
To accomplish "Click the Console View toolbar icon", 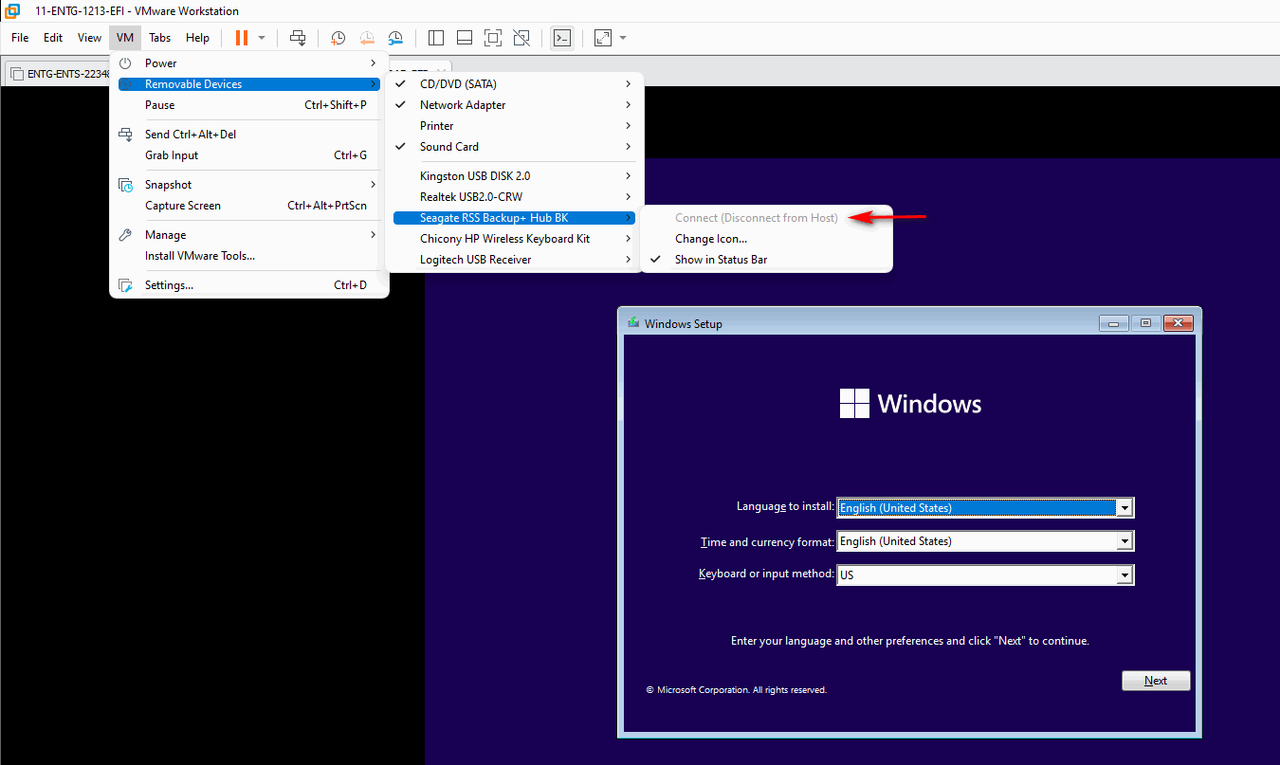I will click(563, 38).
